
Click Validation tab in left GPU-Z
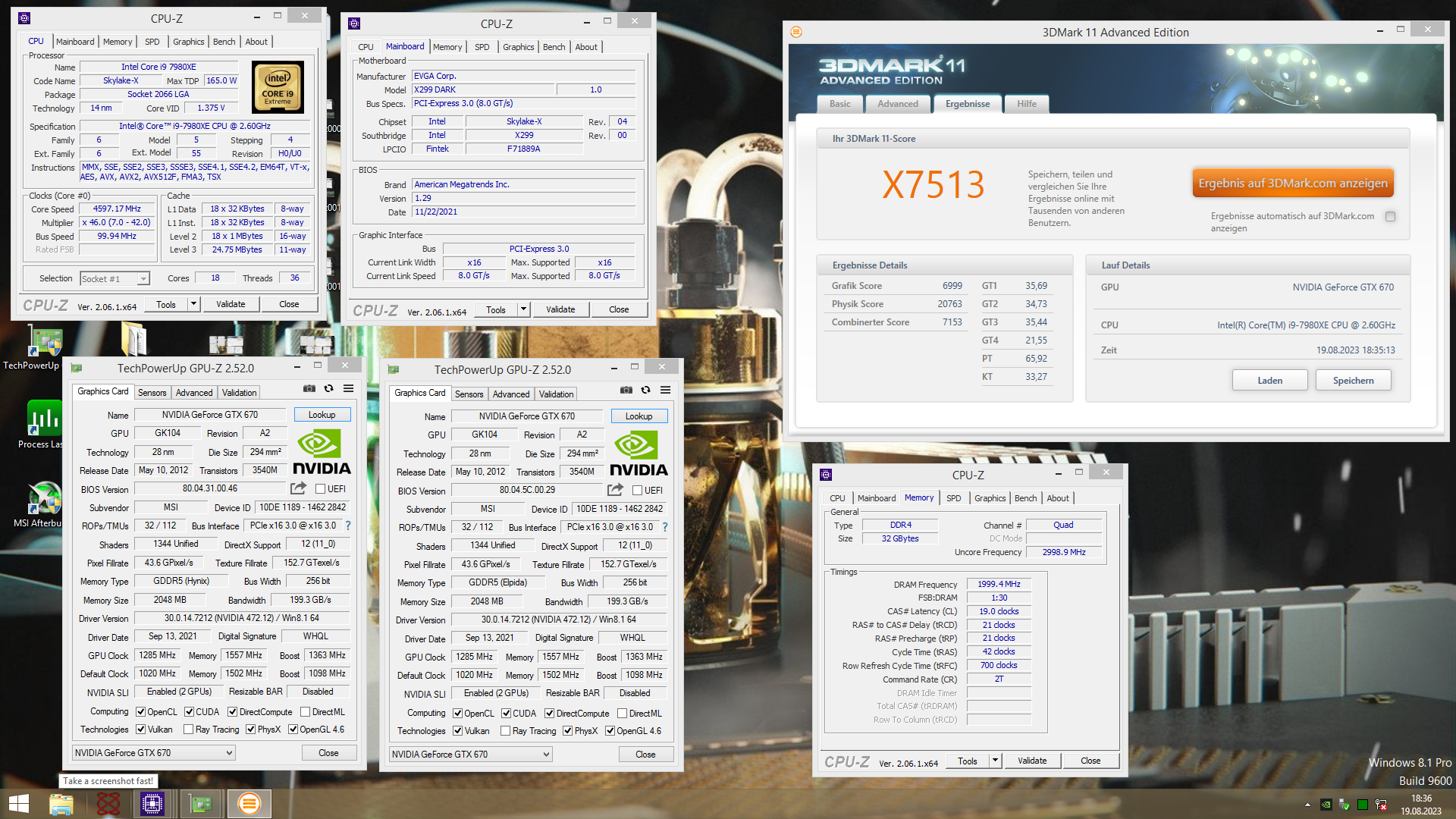[x=239, y=393]
